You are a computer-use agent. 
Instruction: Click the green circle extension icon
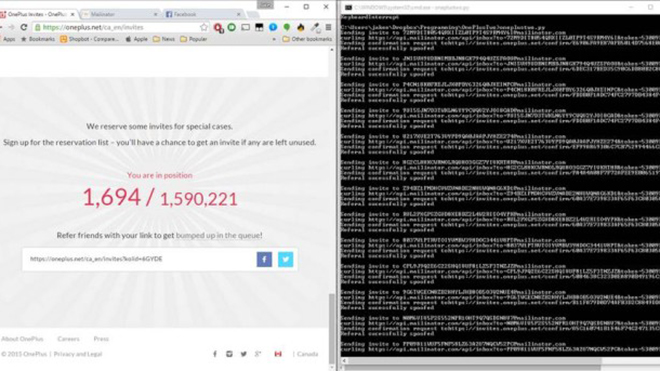click(232, 27)
